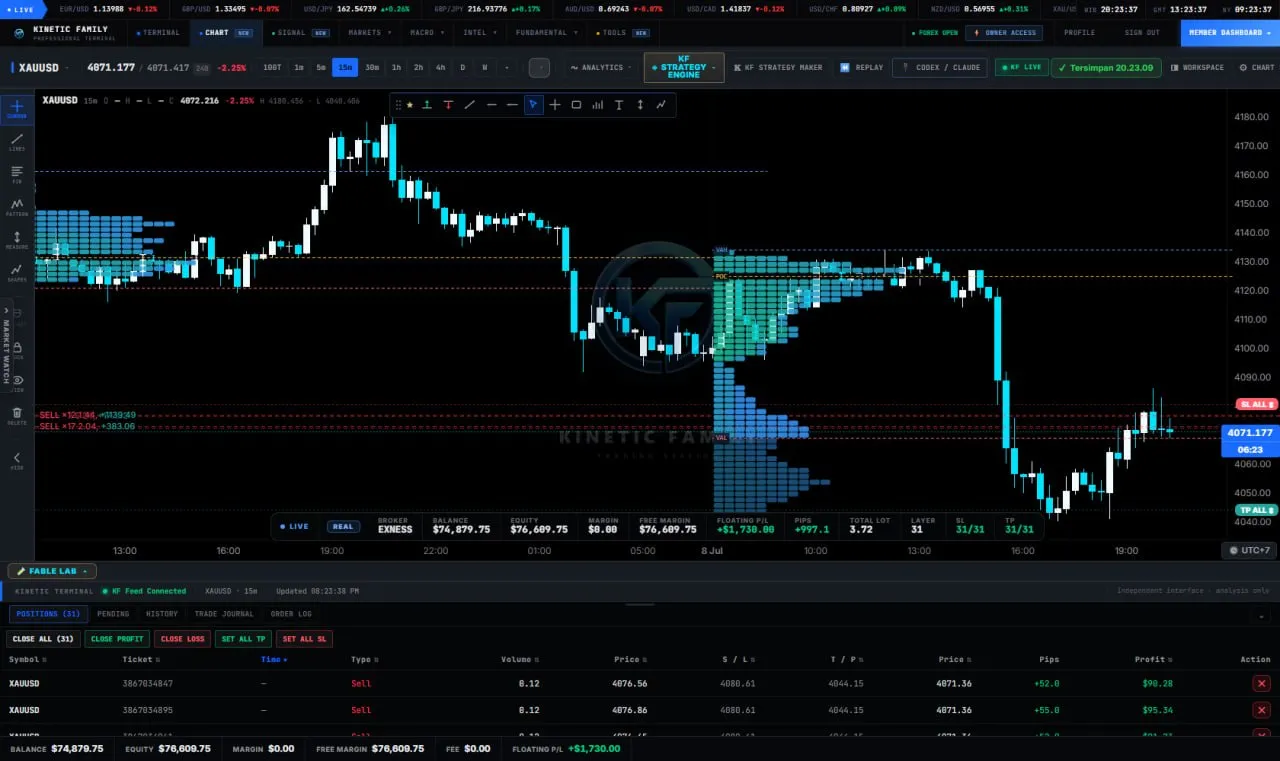Screen dimensions: 1280x761
Task: Start Replay mode
Action: tap(862, 68)
